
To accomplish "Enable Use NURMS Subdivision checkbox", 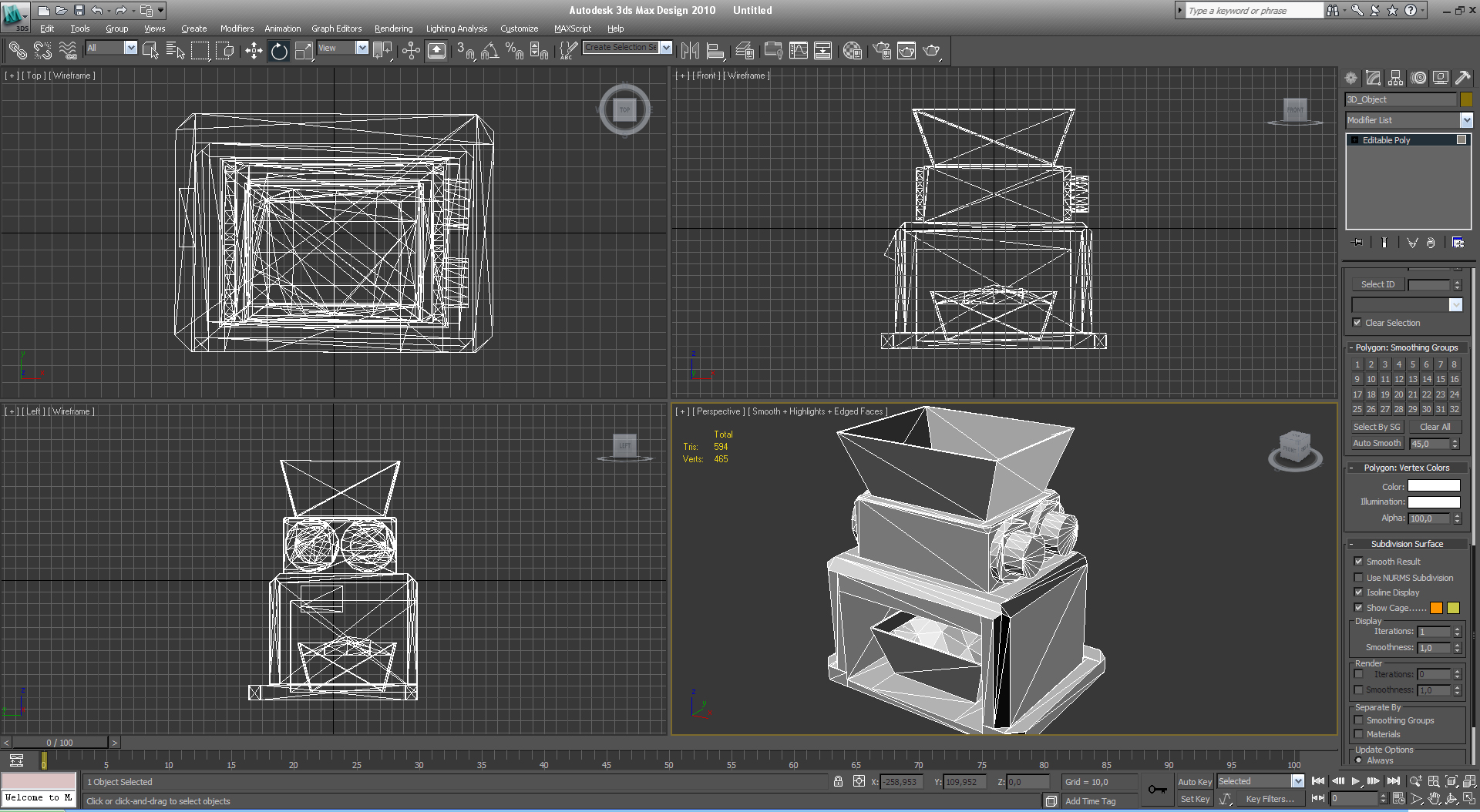I will pyautogui.click(x=1358, y=578).
